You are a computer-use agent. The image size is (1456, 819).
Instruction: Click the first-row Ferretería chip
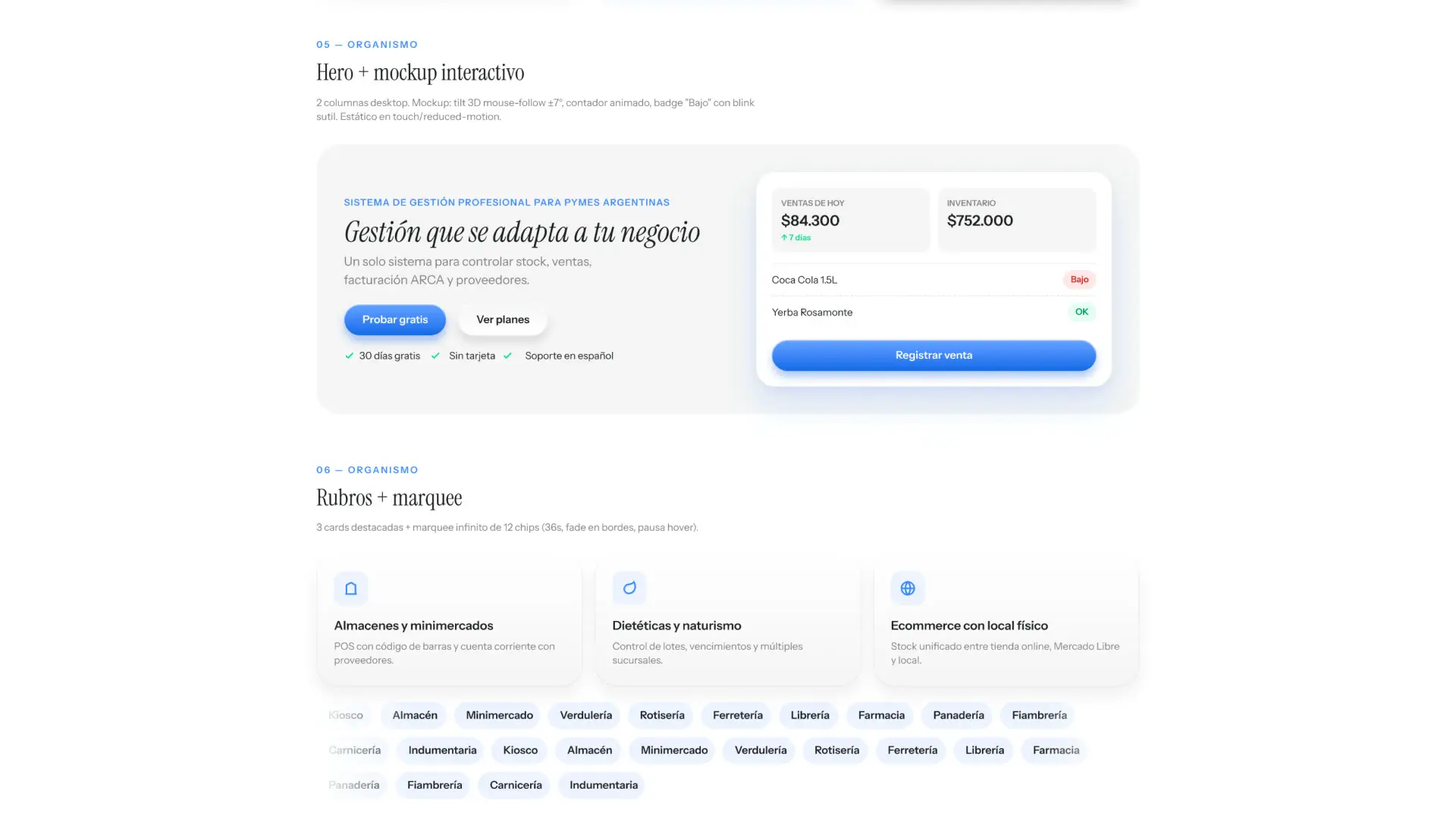(x=738, y=715)
